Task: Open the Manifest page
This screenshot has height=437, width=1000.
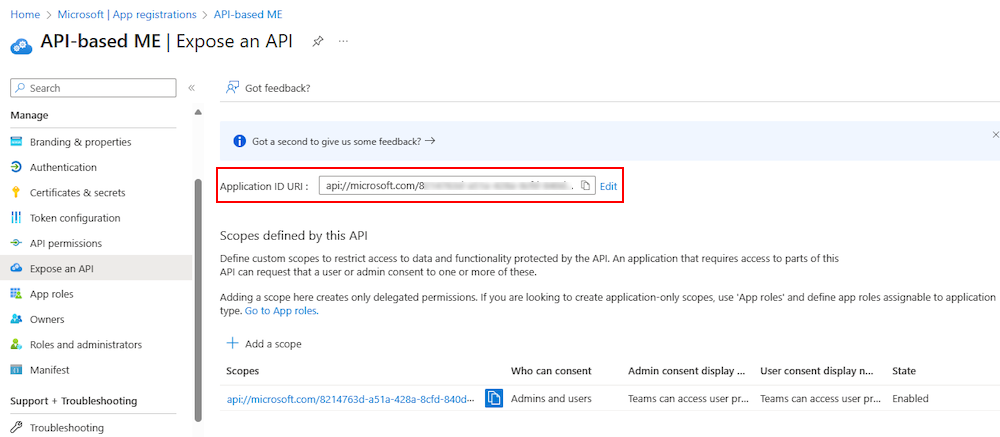Action: (49, 370)
